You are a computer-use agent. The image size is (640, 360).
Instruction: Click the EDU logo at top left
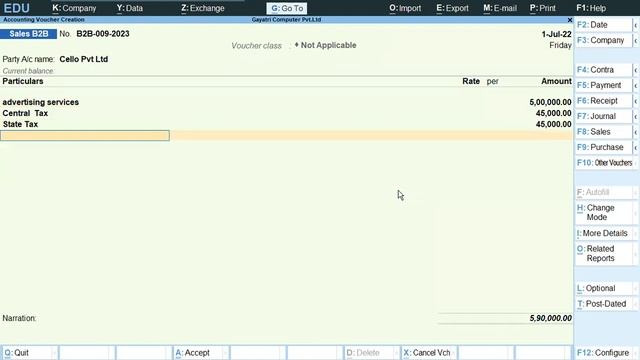click(x=16, y=8)
